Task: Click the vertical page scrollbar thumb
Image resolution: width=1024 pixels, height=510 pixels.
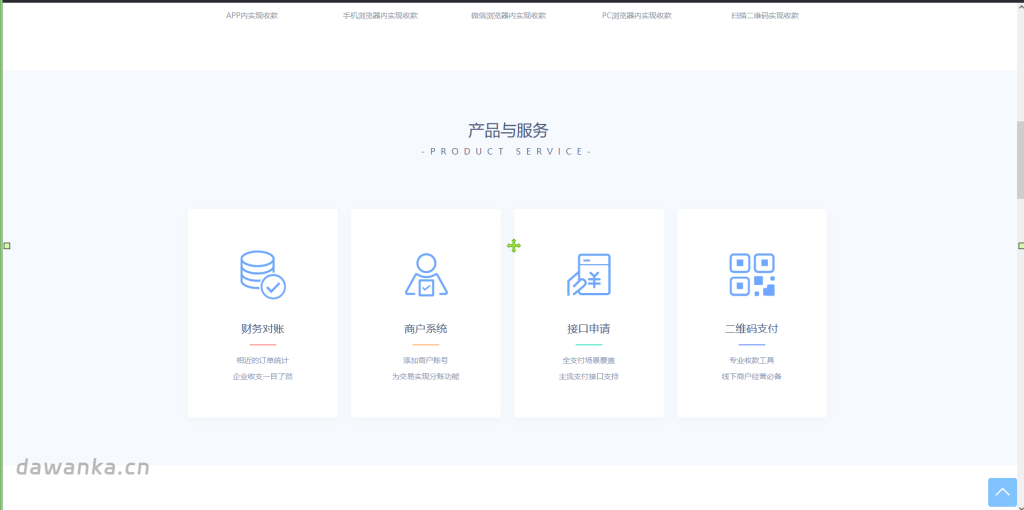Action: pyautogui.click(x=1020, y=159)
